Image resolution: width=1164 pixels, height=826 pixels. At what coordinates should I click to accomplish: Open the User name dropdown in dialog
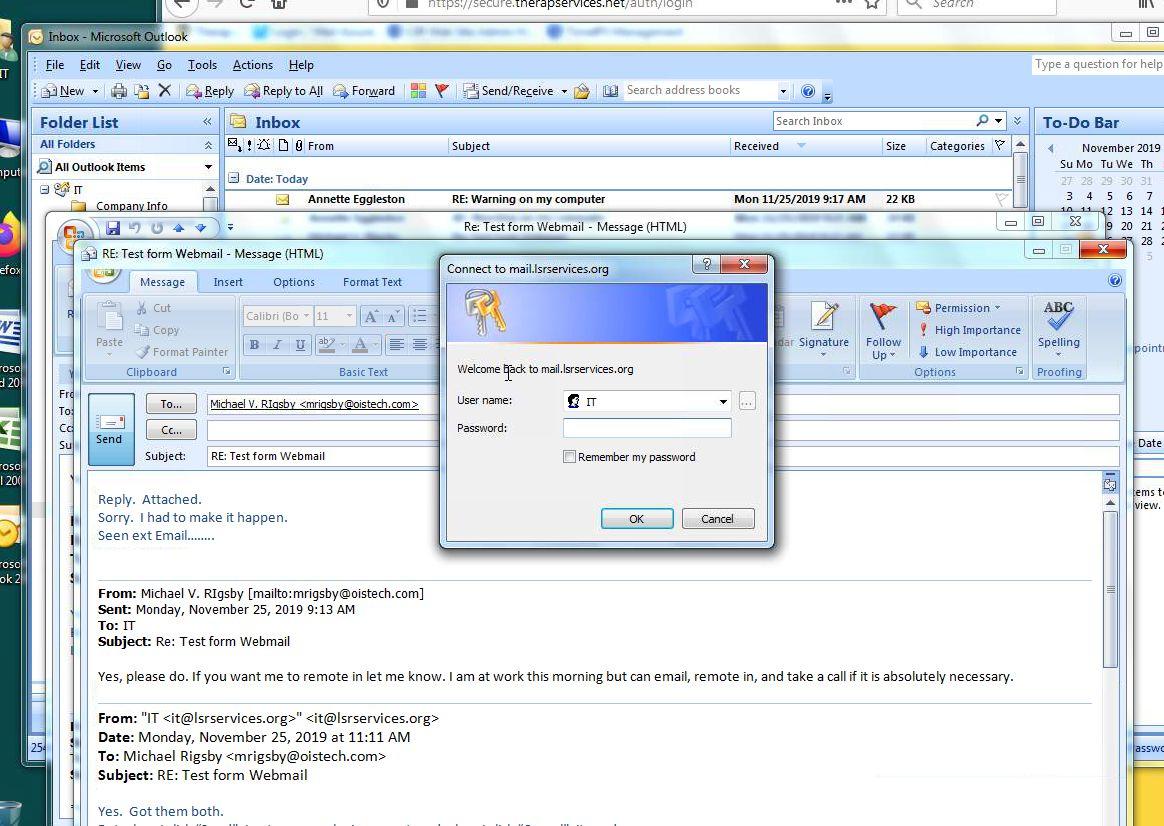pyautogui.click(x=723, y=401)
